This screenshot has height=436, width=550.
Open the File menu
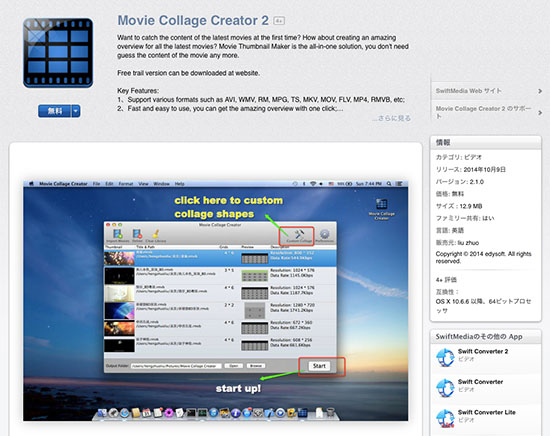[x=96, y=184]
